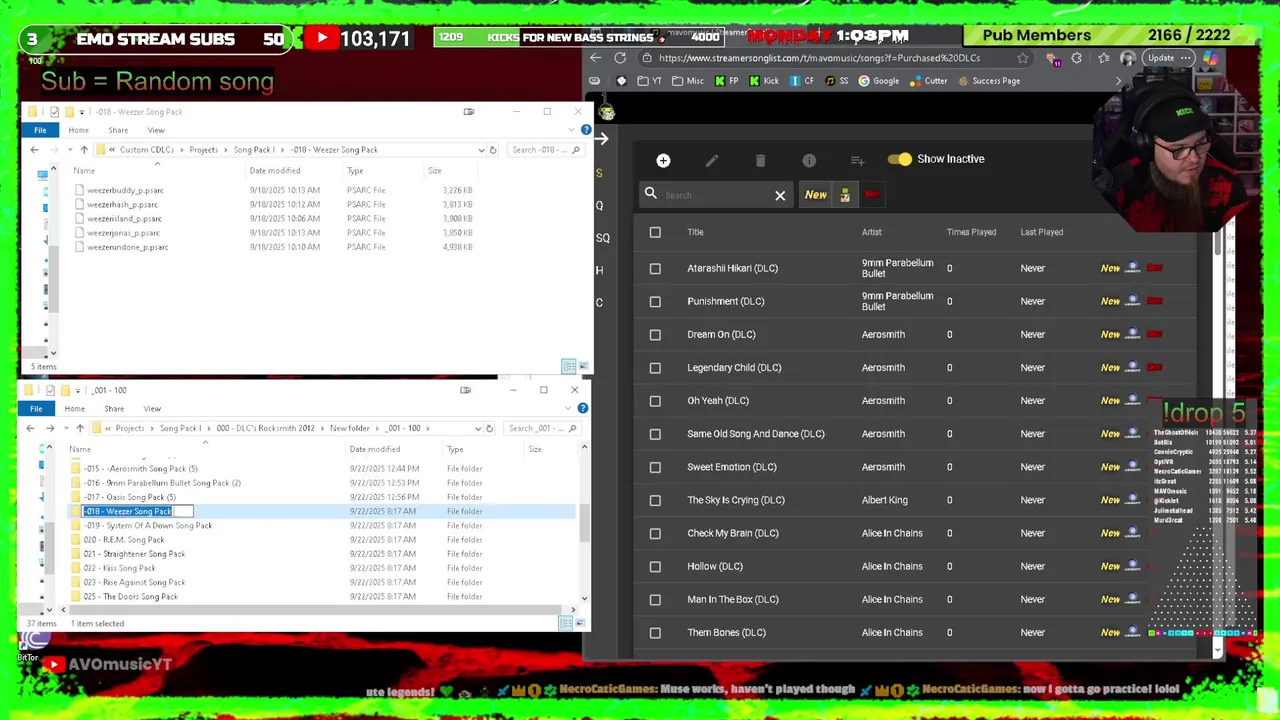This screenshot has height=720, width=1280.
Task: Refresh the Weezer Song Pack explorer address bar
Action: pos(493,150)
